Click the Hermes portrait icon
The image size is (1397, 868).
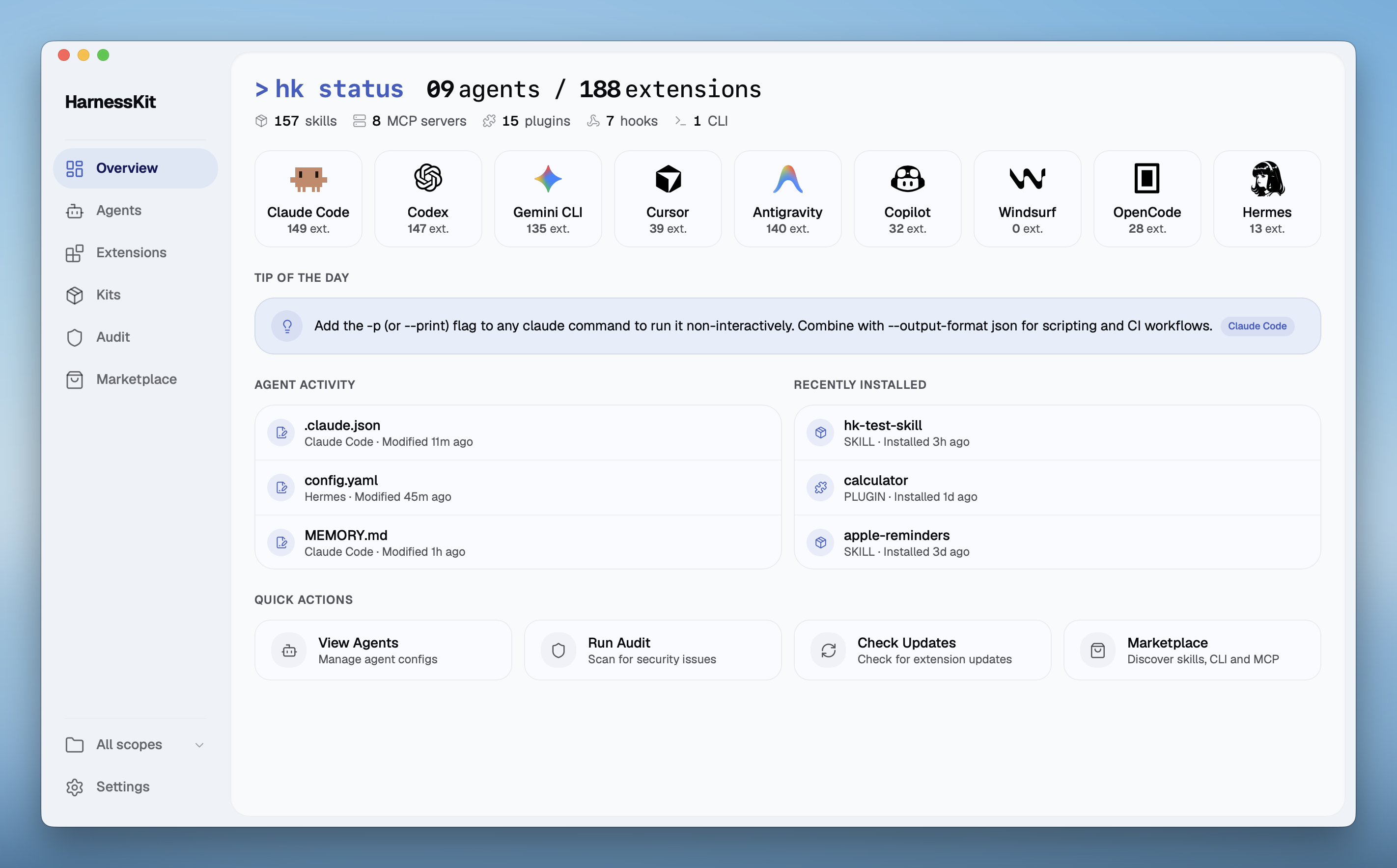pos(1267,179)
